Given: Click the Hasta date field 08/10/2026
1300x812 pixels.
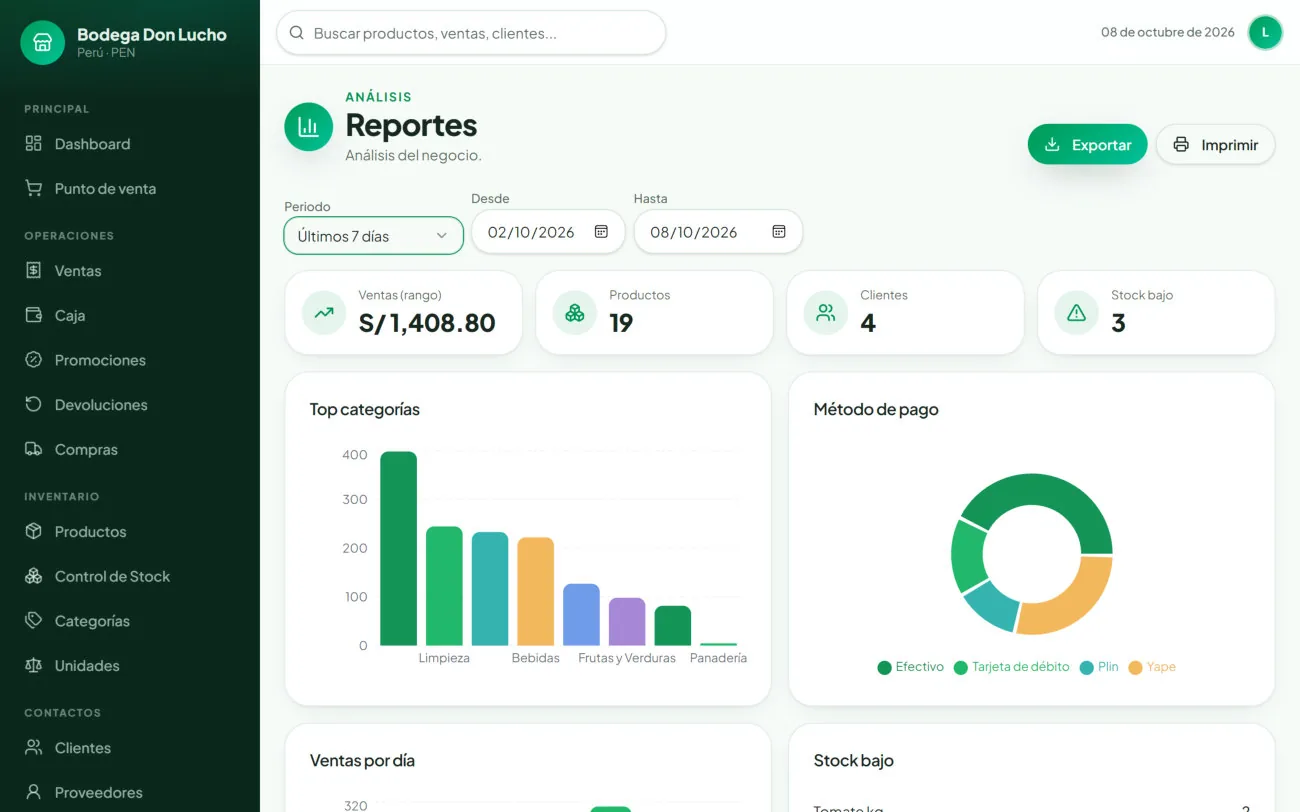Looking at the screenshot, I should [718, 232].
